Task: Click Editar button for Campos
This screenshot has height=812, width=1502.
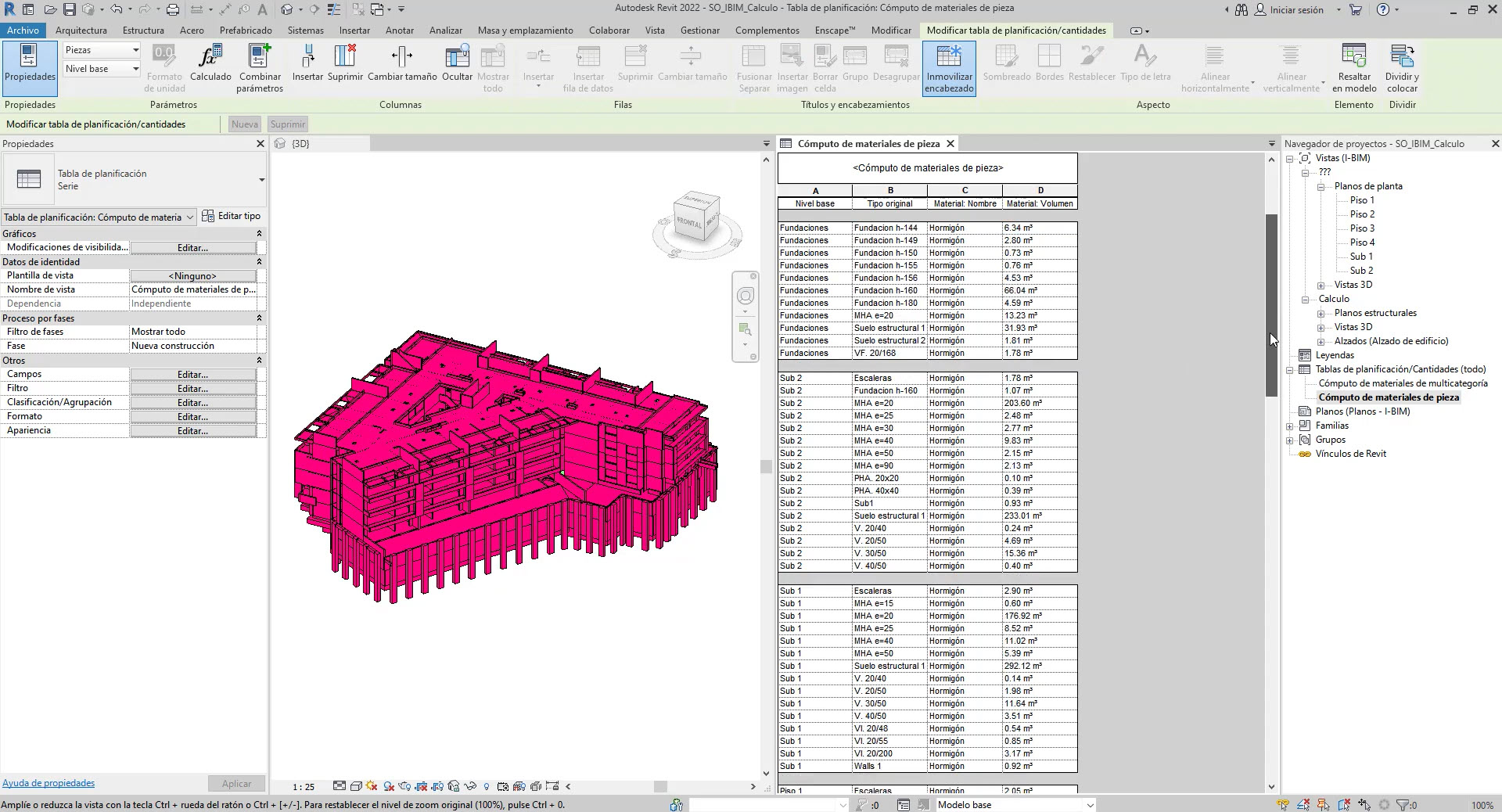Action: (x=192, y=375)
